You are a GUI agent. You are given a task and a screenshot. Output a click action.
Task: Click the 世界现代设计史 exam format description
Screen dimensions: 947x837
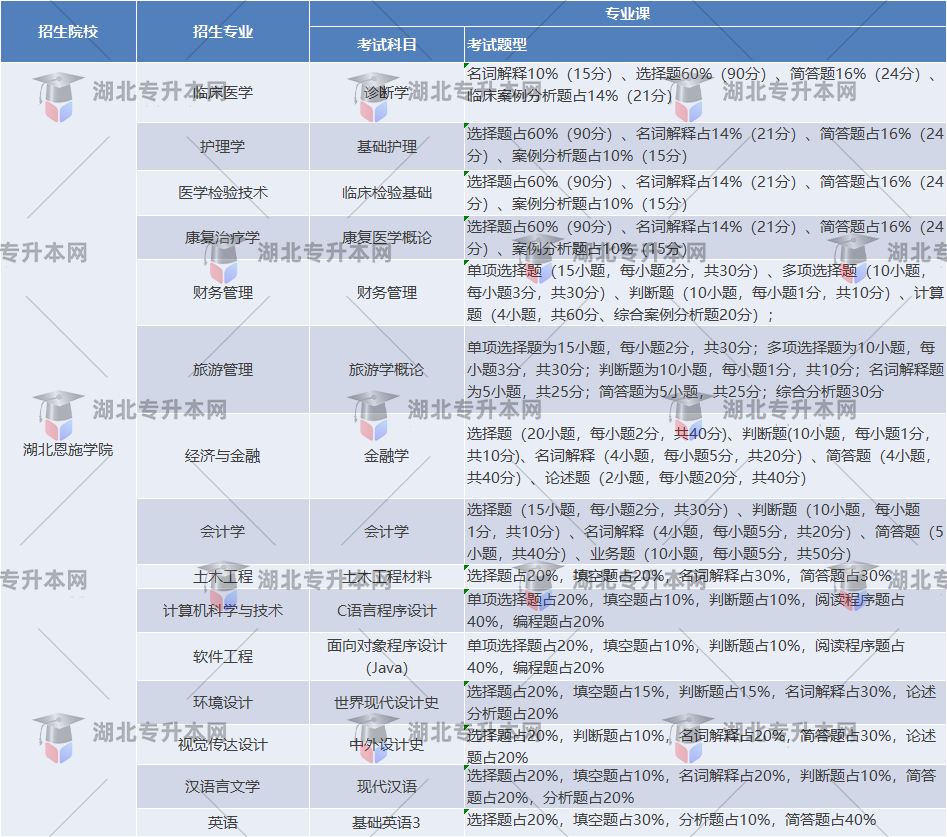pyautogui.click(x=705, y=702)
